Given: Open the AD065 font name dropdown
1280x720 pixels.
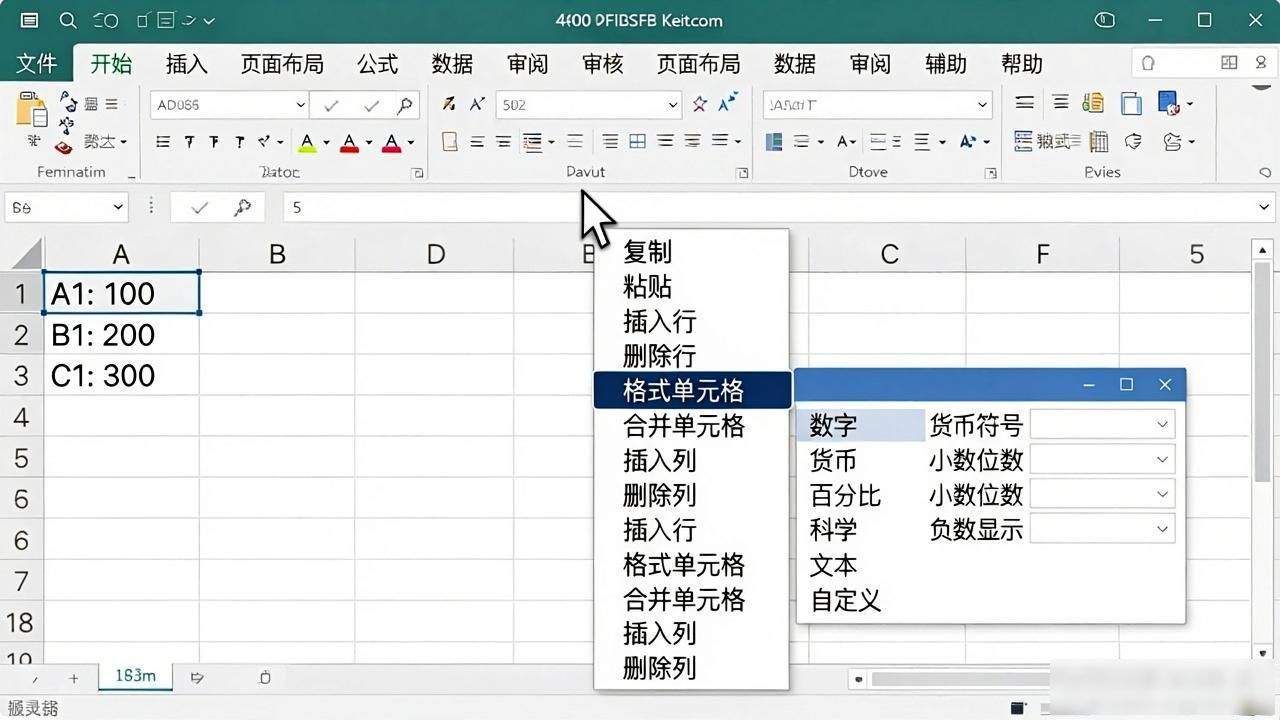Looking at the screenshot, I should click(x=300, y=105).
